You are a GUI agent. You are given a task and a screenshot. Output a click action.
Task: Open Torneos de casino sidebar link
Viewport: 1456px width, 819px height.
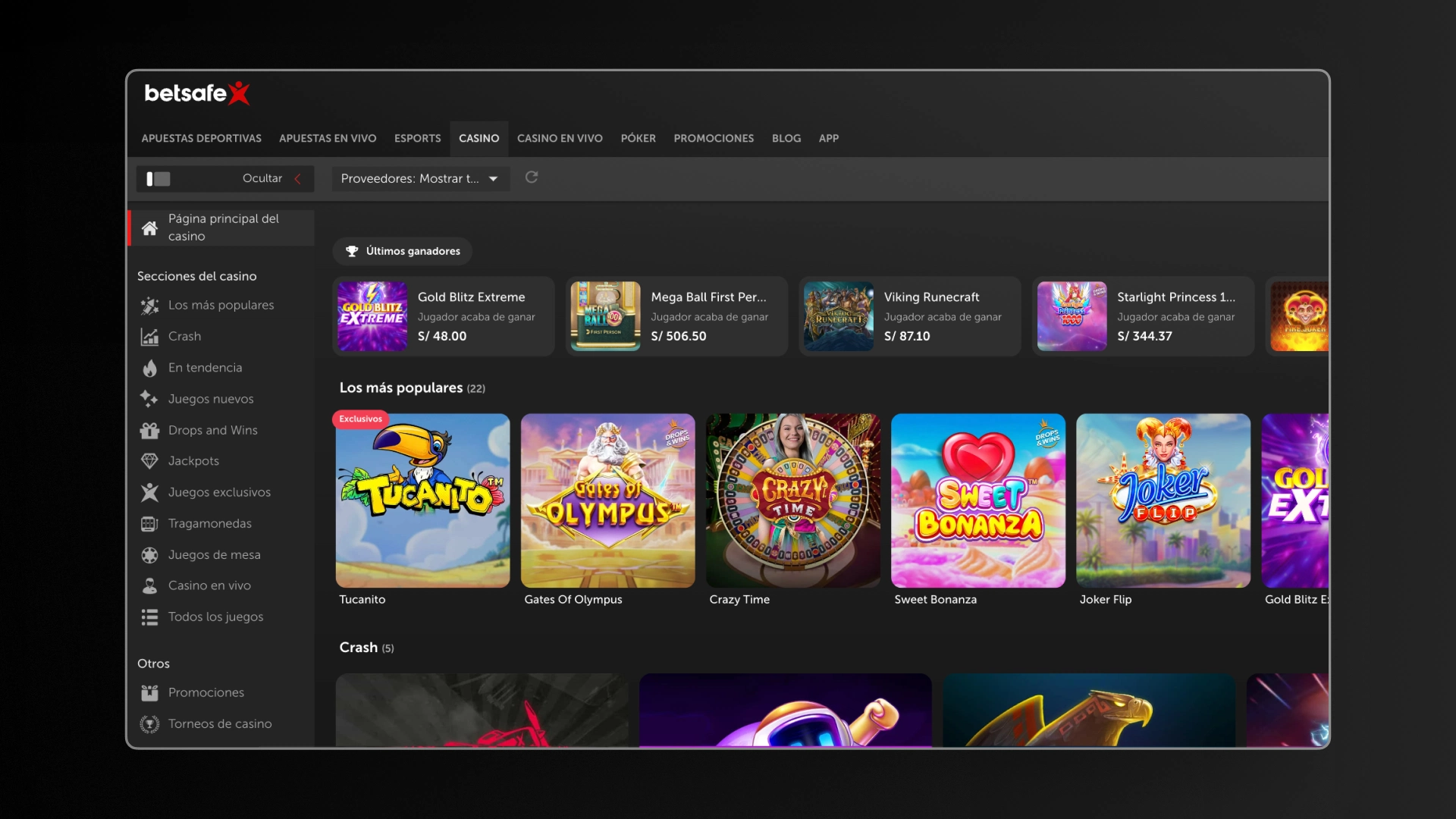(x=220, y=723)
